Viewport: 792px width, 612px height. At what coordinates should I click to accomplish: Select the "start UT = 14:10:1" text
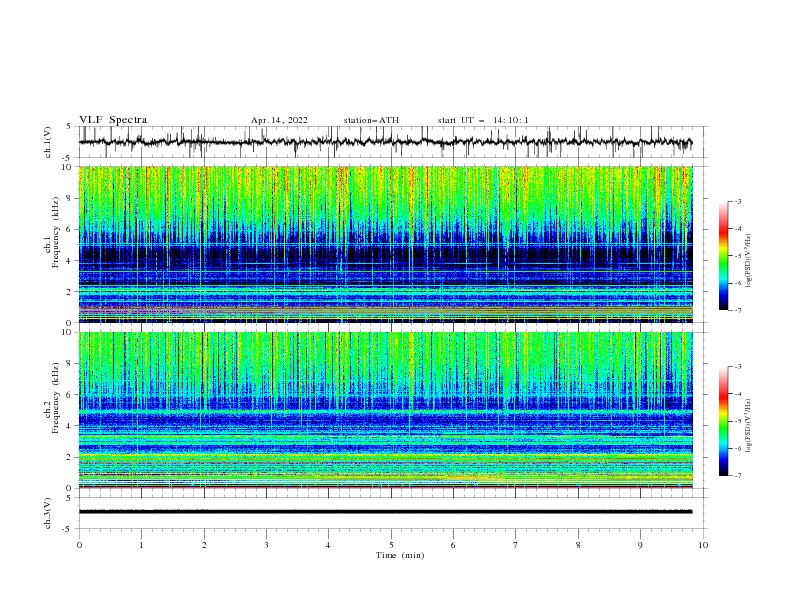[x=483, y=120]
